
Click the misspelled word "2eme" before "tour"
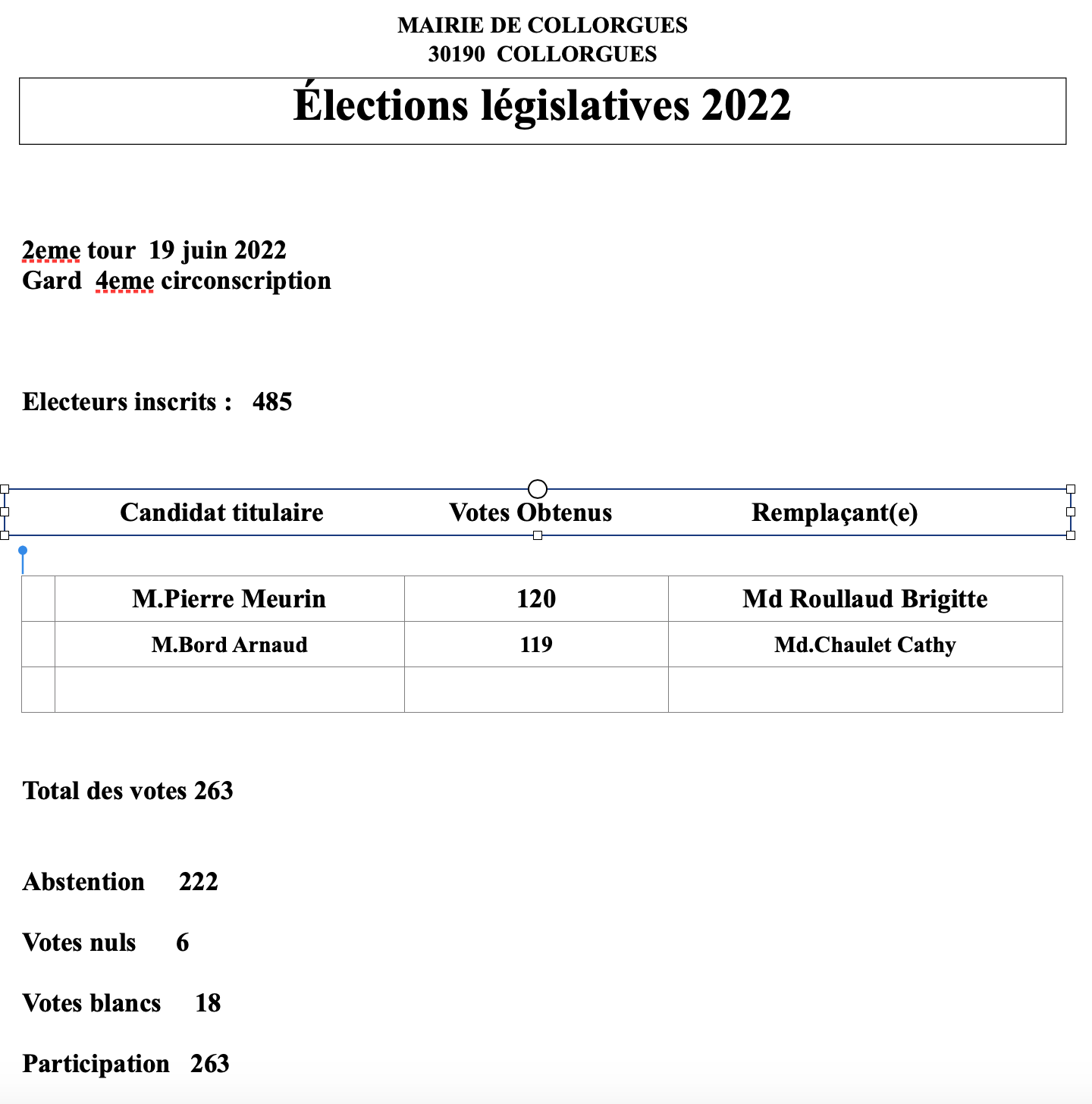[x=51, y=250]
